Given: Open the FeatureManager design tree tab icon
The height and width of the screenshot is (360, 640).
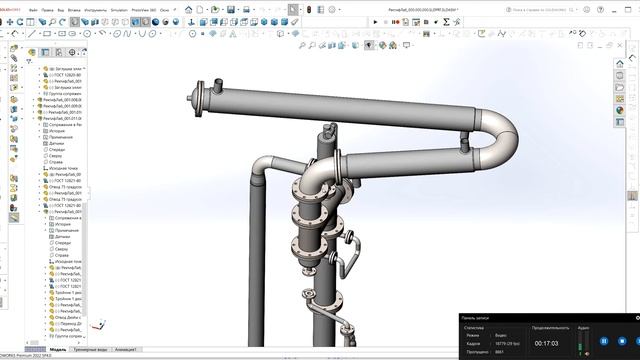Looking at the screenshot, I should [x=32, y=52].
